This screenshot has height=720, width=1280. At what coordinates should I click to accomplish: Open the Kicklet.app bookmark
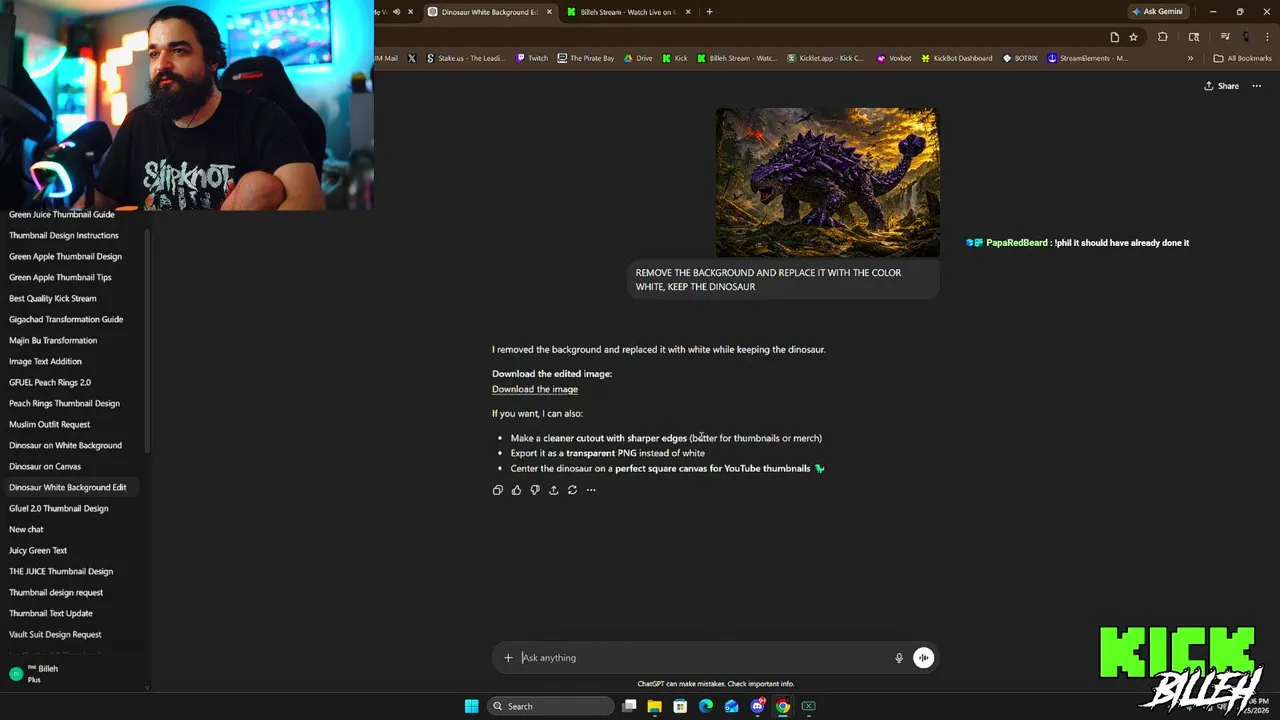point(825,58)
